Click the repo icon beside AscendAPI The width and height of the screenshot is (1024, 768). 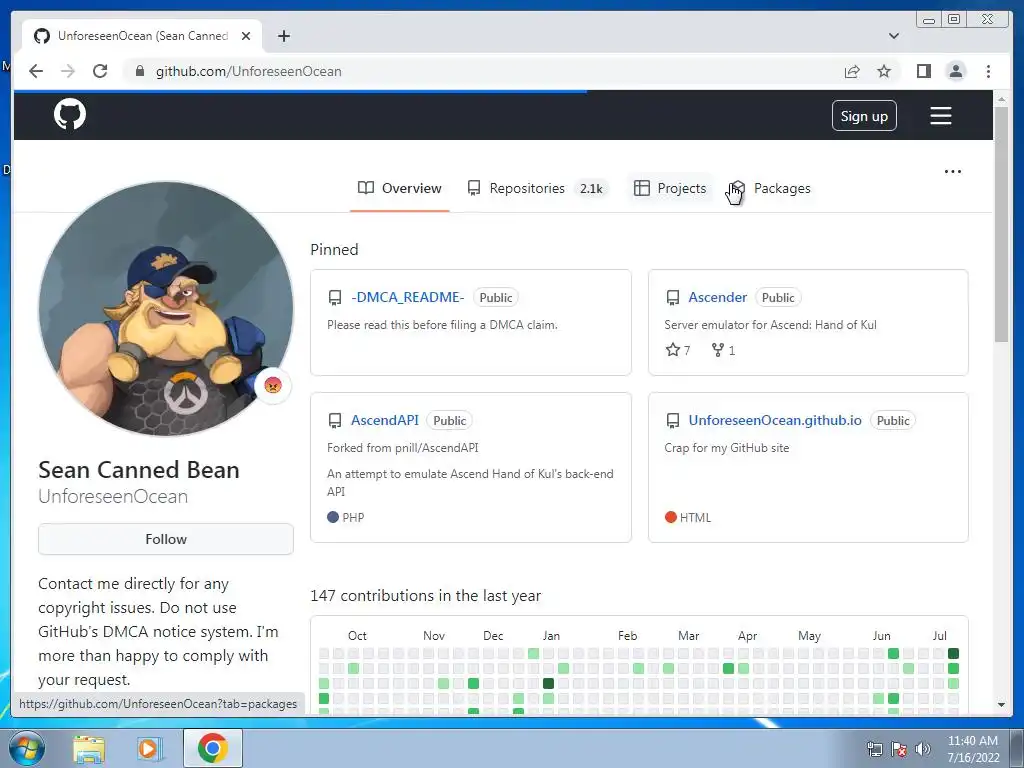pyautogui.click(x=335, y=421)
